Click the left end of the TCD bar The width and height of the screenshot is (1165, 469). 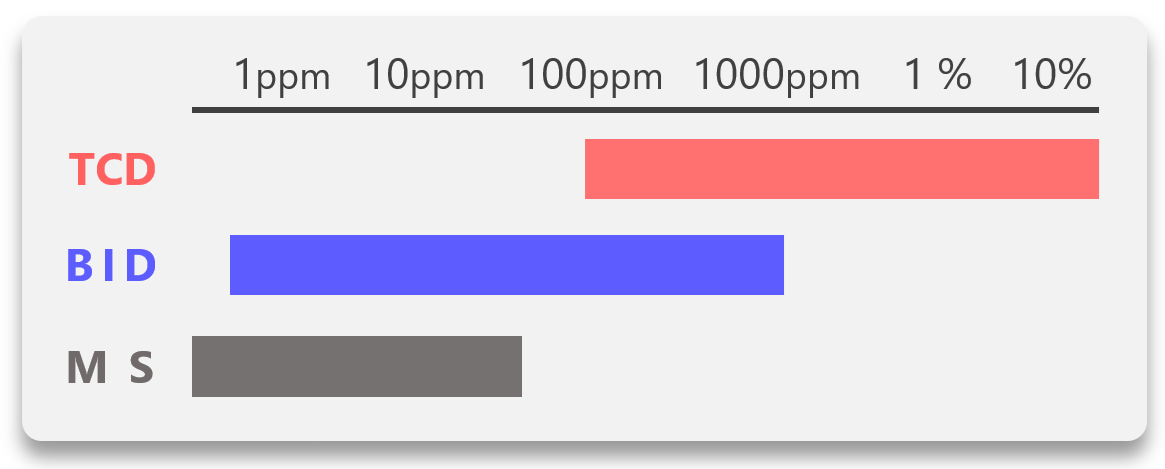tap(590, 169)
